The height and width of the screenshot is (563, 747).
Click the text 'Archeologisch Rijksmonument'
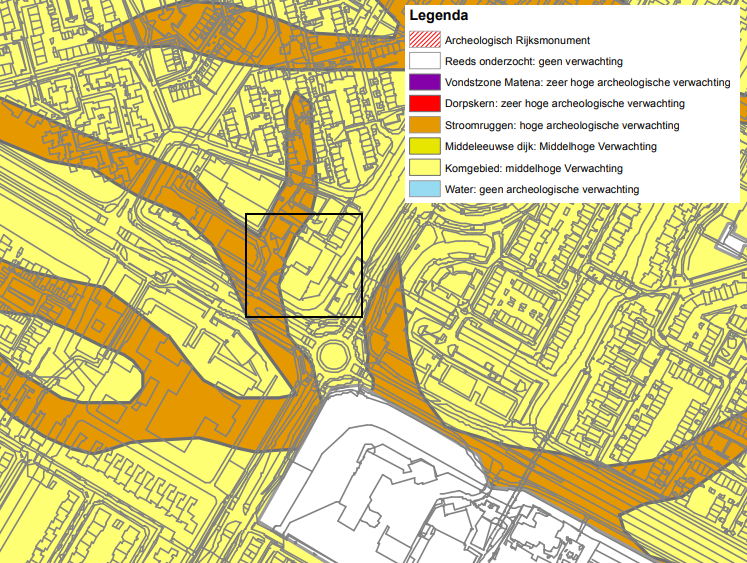517,40
